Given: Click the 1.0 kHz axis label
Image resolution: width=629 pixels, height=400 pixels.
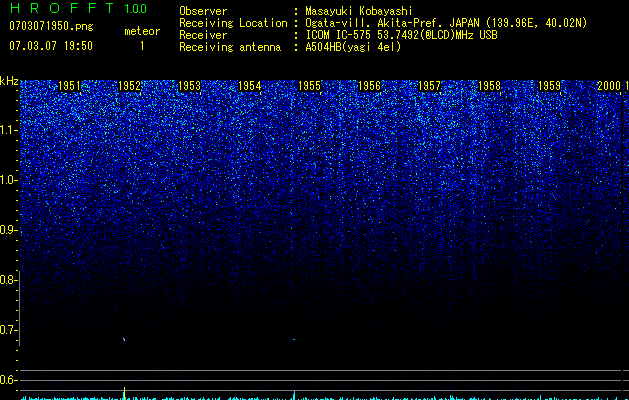Looking at the screenshot, I should coord(8,180).
